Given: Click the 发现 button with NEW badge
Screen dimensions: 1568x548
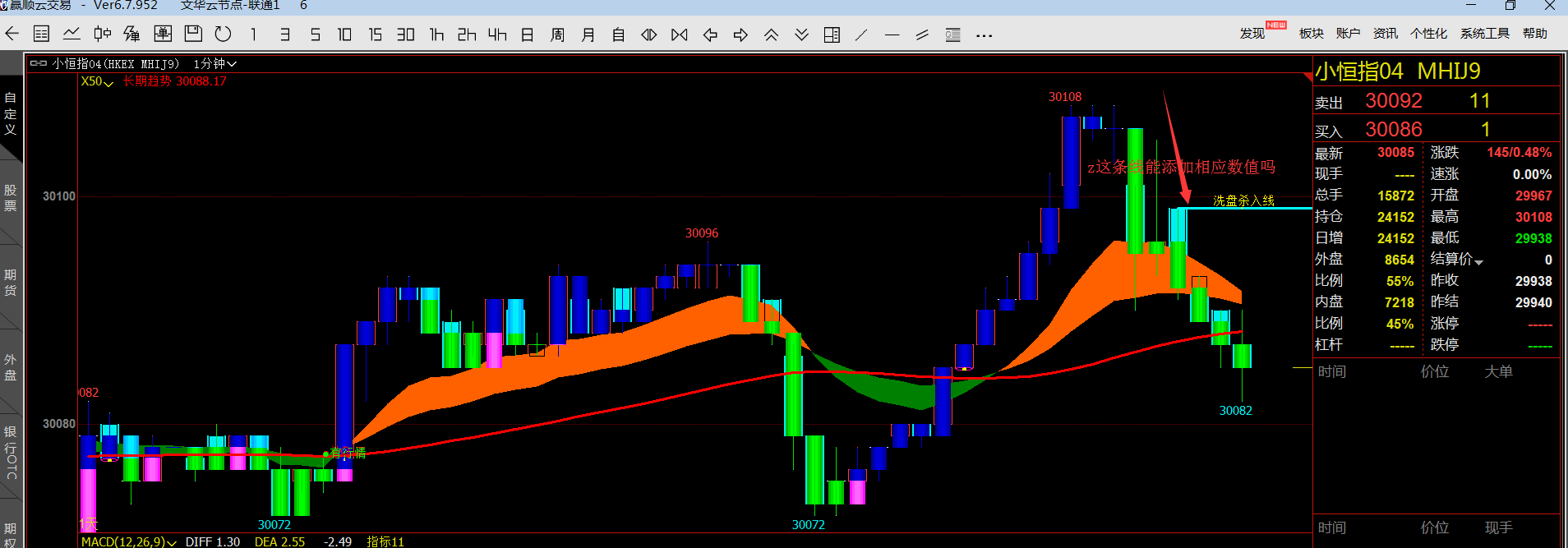Looking at the screenshot, I should [x=1252, y=34].
